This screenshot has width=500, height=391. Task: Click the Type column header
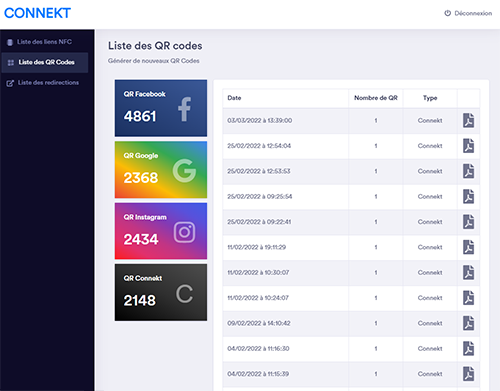430,98
